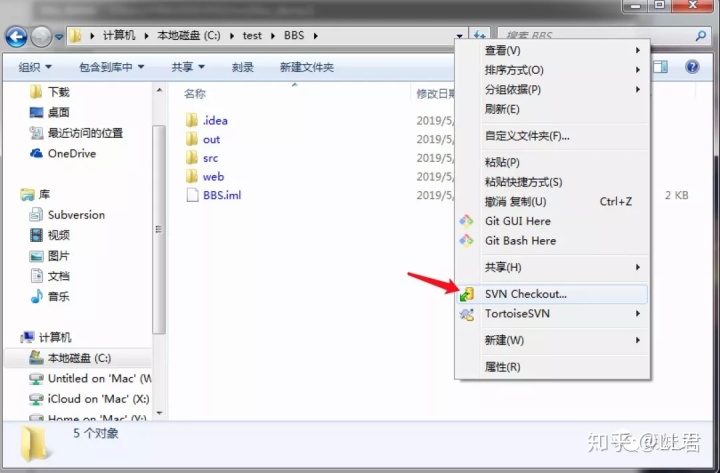Select the src folder
The width and height of the screenshot is (720, 473).
[202, 158]
